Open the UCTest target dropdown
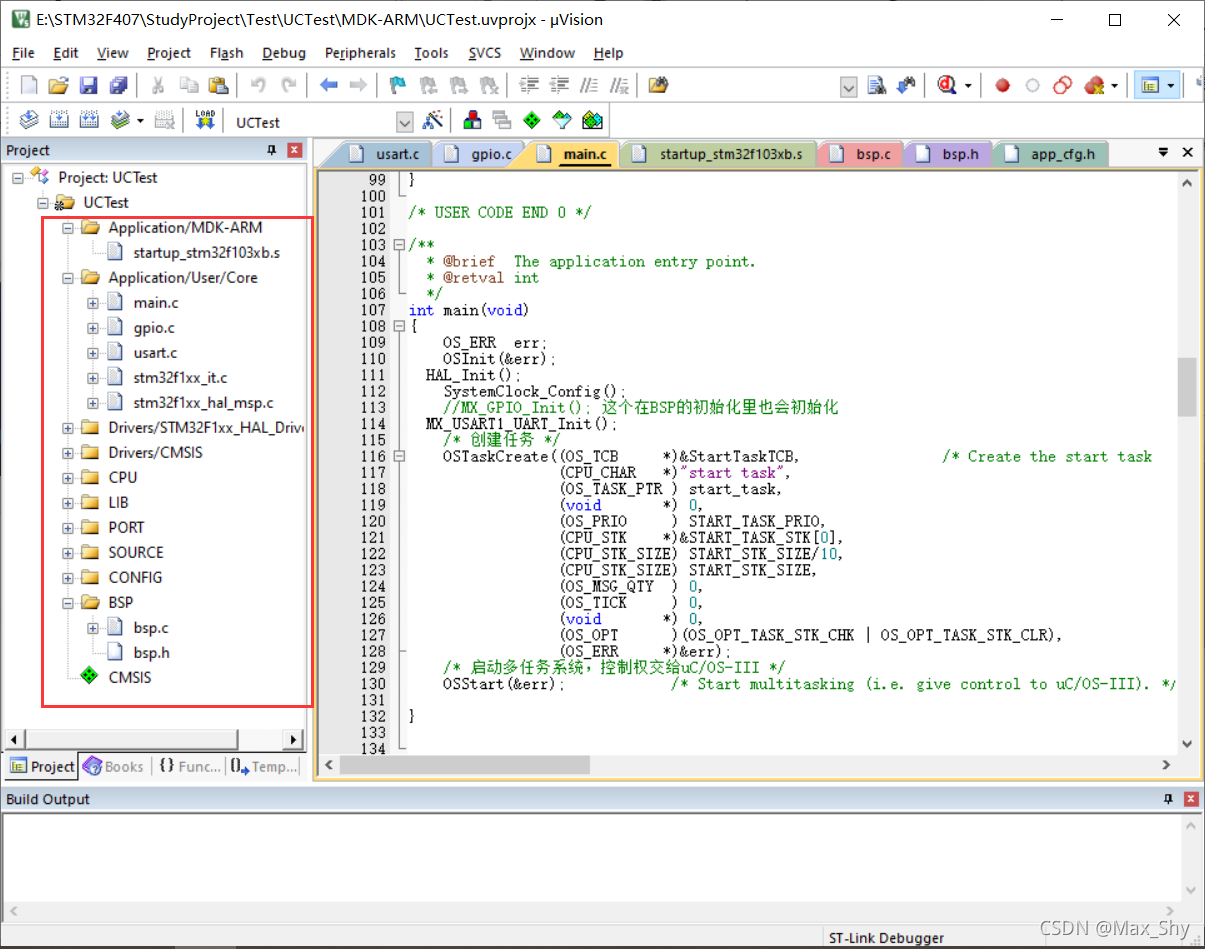The height and width of the screenshot is (949, 1205). coord(405,122)
